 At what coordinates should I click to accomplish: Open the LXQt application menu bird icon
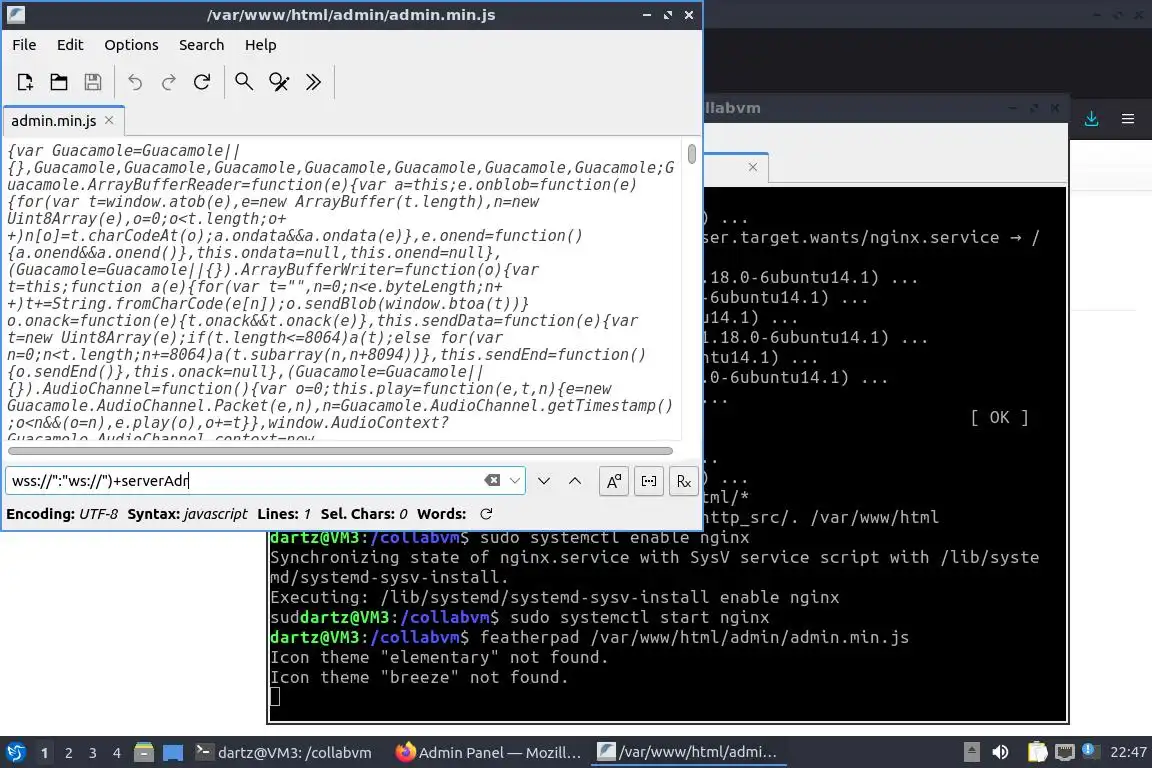point(15,753)
